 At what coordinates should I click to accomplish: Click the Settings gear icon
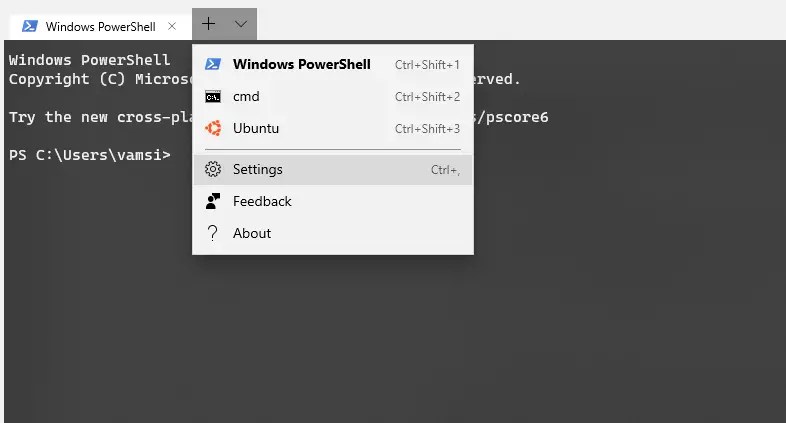coord(212,169)
